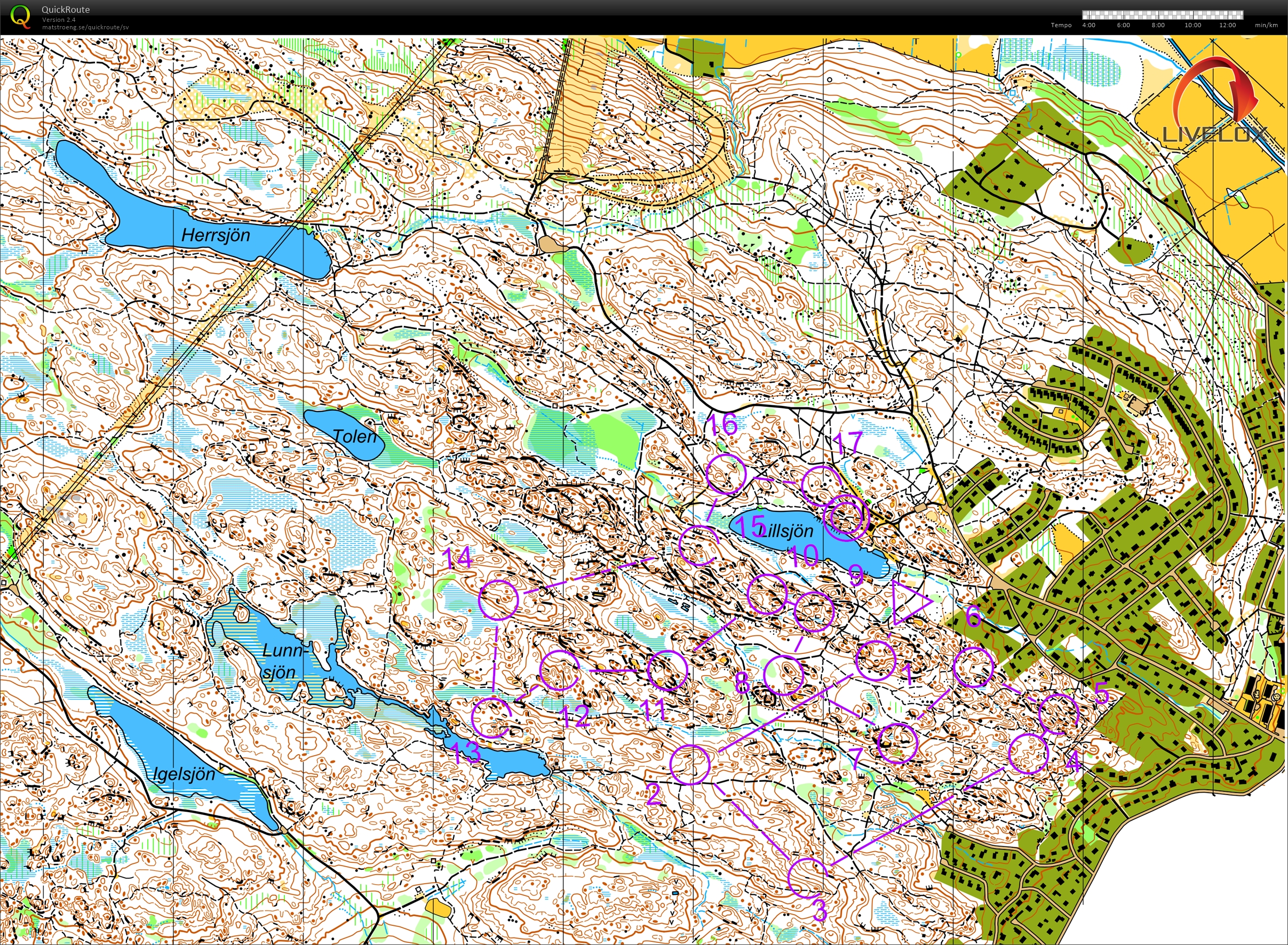Select control circle 4
The width and height of the screenshot is (1288, 945).
click(x=1028, y=754)
